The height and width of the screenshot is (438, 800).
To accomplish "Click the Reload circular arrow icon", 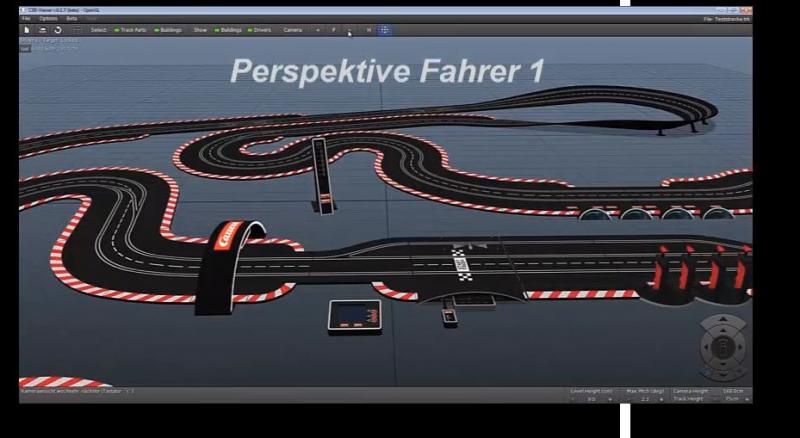I will [58, 30].
